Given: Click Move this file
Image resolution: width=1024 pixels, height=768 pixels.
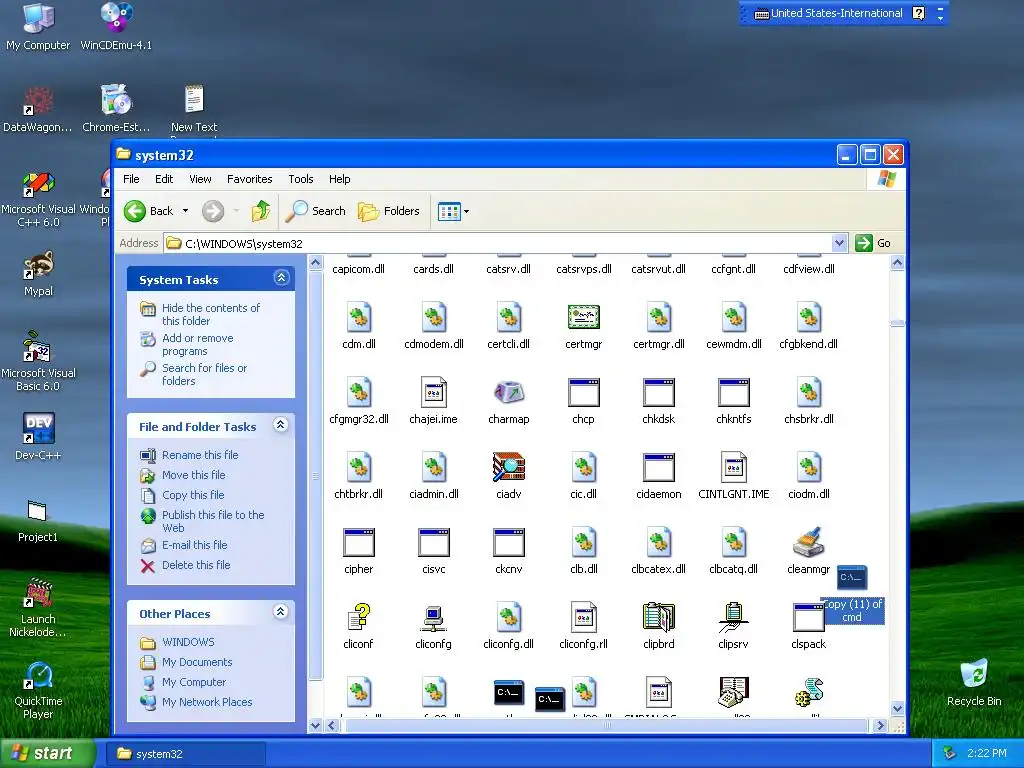Looking at the screenshot, I should tap(193, 475).
